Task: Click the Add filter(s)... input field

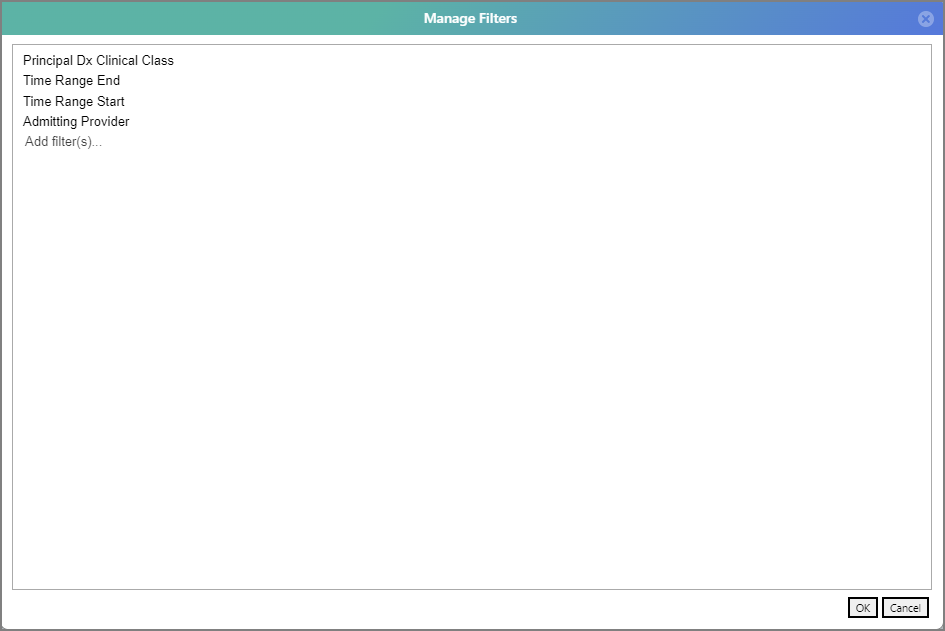Action: pyautogui.click(x=63, y=142)
